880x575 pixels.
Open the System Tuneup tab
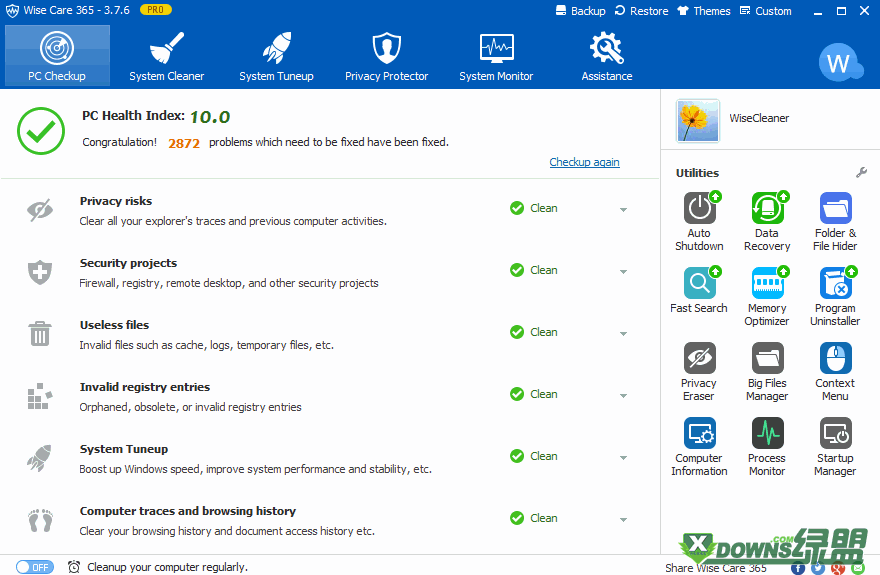(276, 56)
